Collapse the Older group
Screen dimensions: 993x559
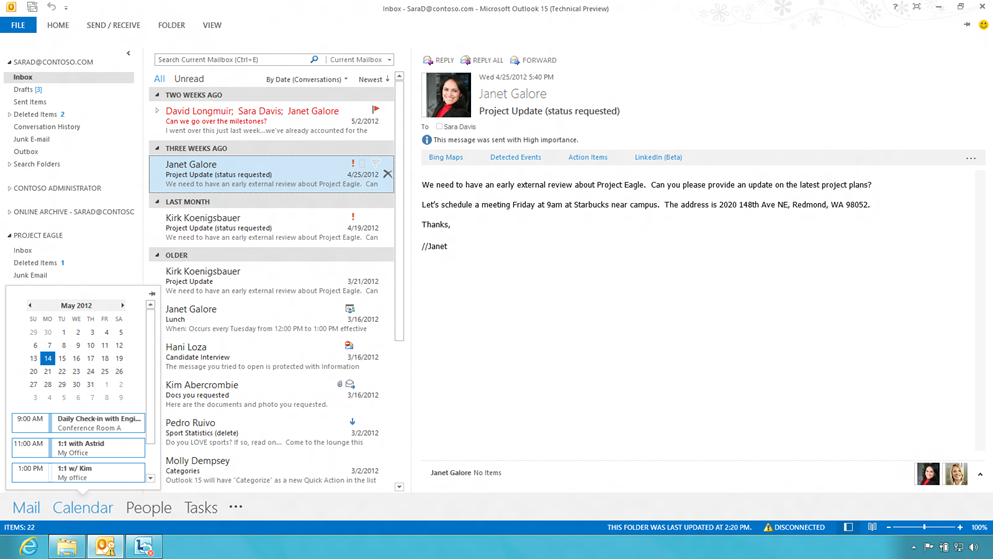coord(157,255)
